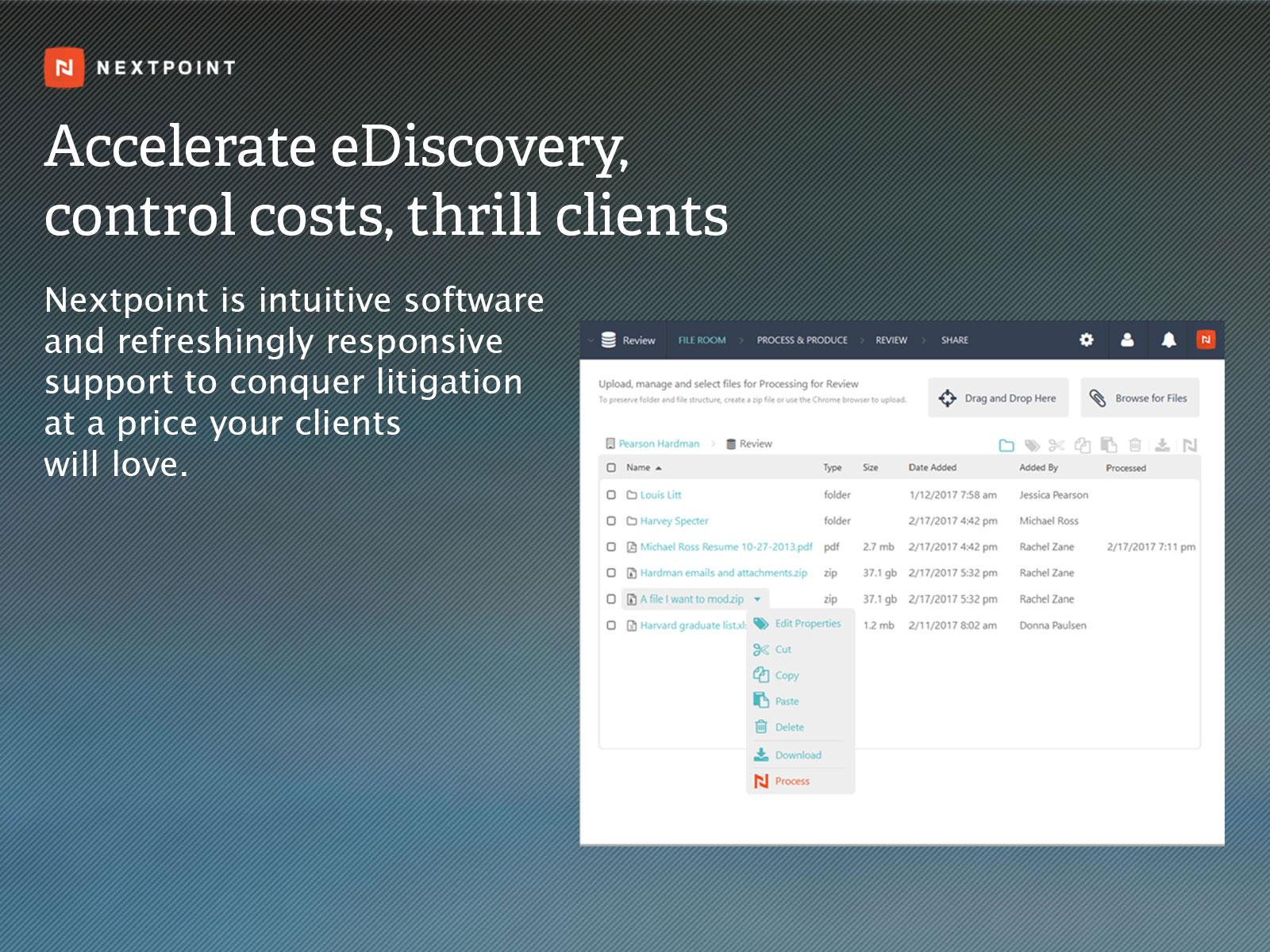Toggle the Name column sort arrow
This screenshot has height=952, width=1270.
tap(659, 468)
